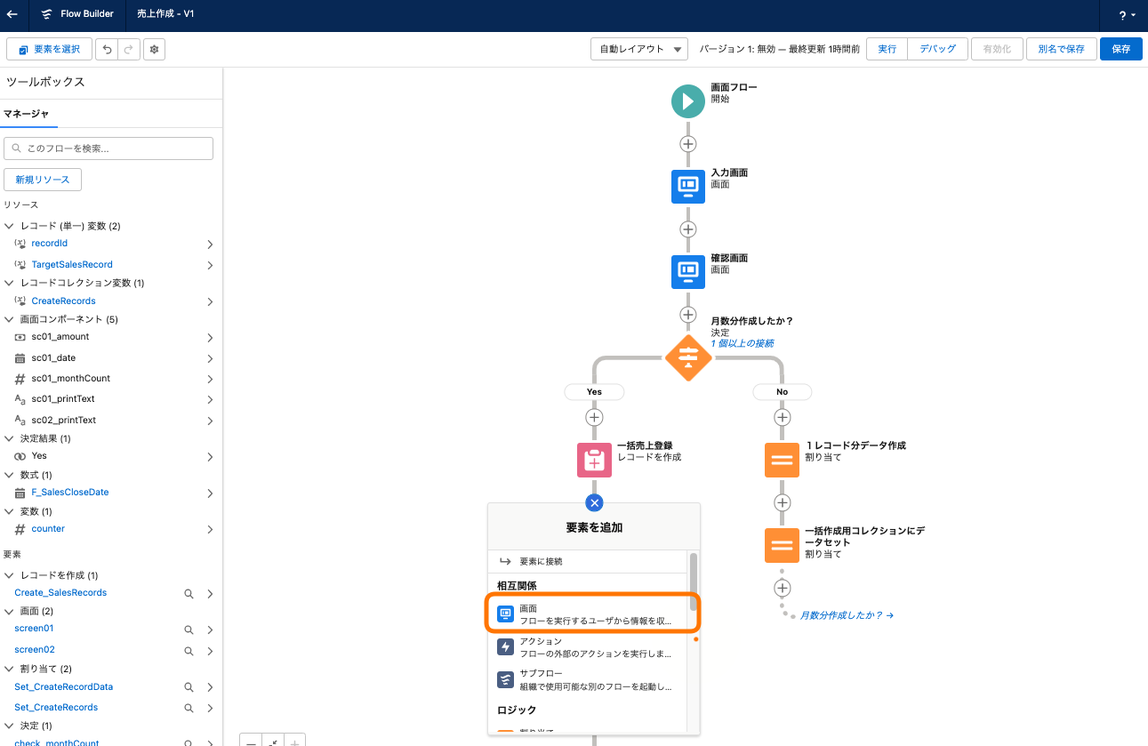The height and width of the screenshot is (746, 1148).
Task: Open CreateRecords resource link
Action: pyautogui.click(x=63, y=301)
